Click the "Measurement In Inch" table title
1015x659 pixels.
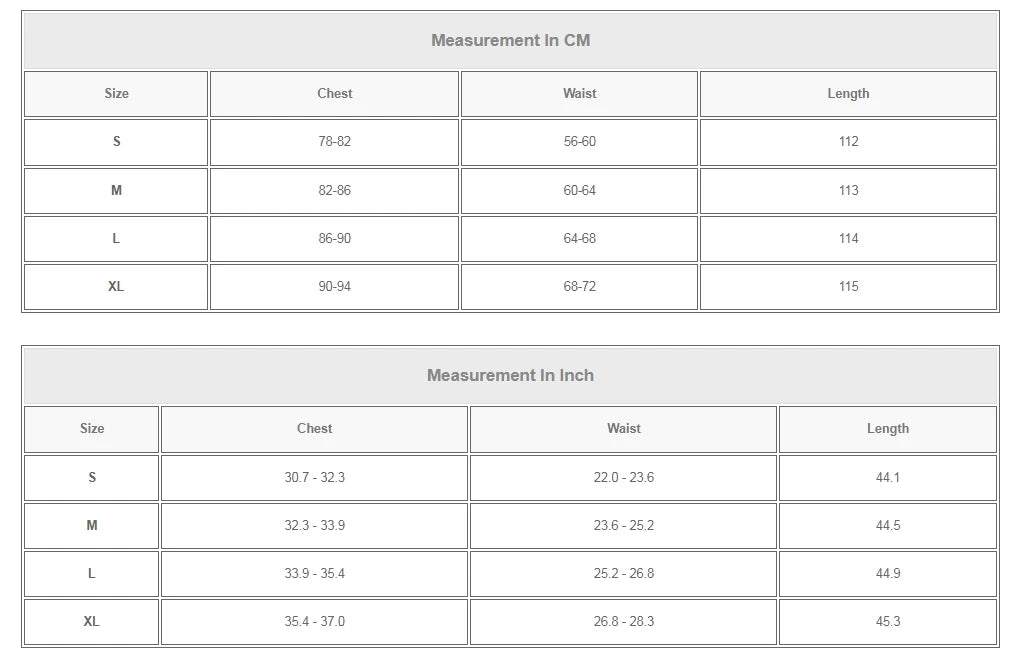pos(510,376)
